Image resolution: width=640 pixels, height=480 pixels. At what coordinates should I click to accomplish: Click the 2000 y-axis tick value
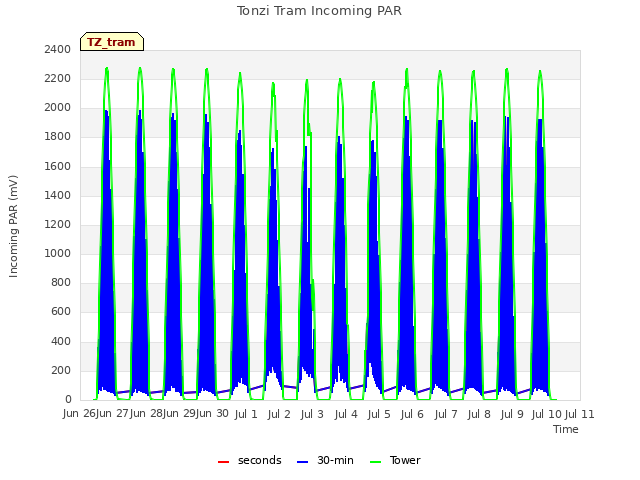coord(58,108)
